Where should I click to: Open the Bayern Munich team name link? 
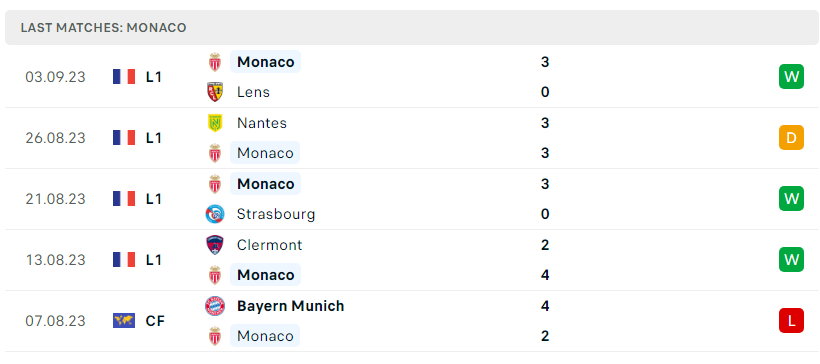[291, 306]
